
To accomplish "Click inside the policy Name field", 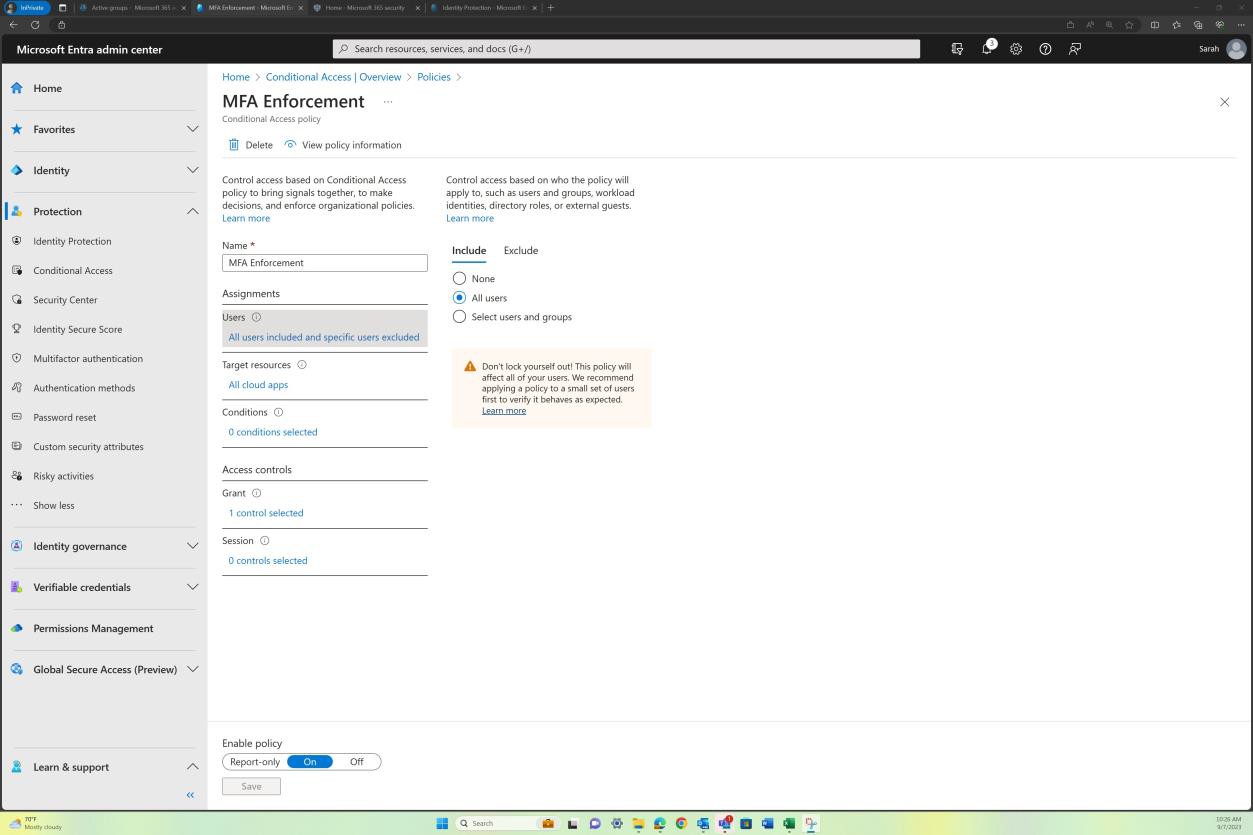I will click(x=324, y=262).
